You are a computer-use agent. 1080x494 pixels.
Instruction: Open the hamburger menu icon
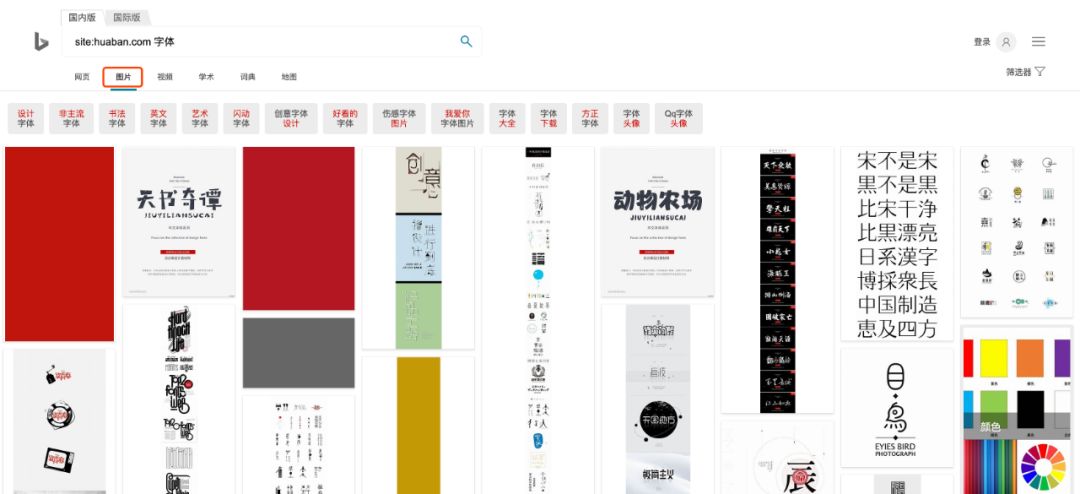[x=1038, y=42]
